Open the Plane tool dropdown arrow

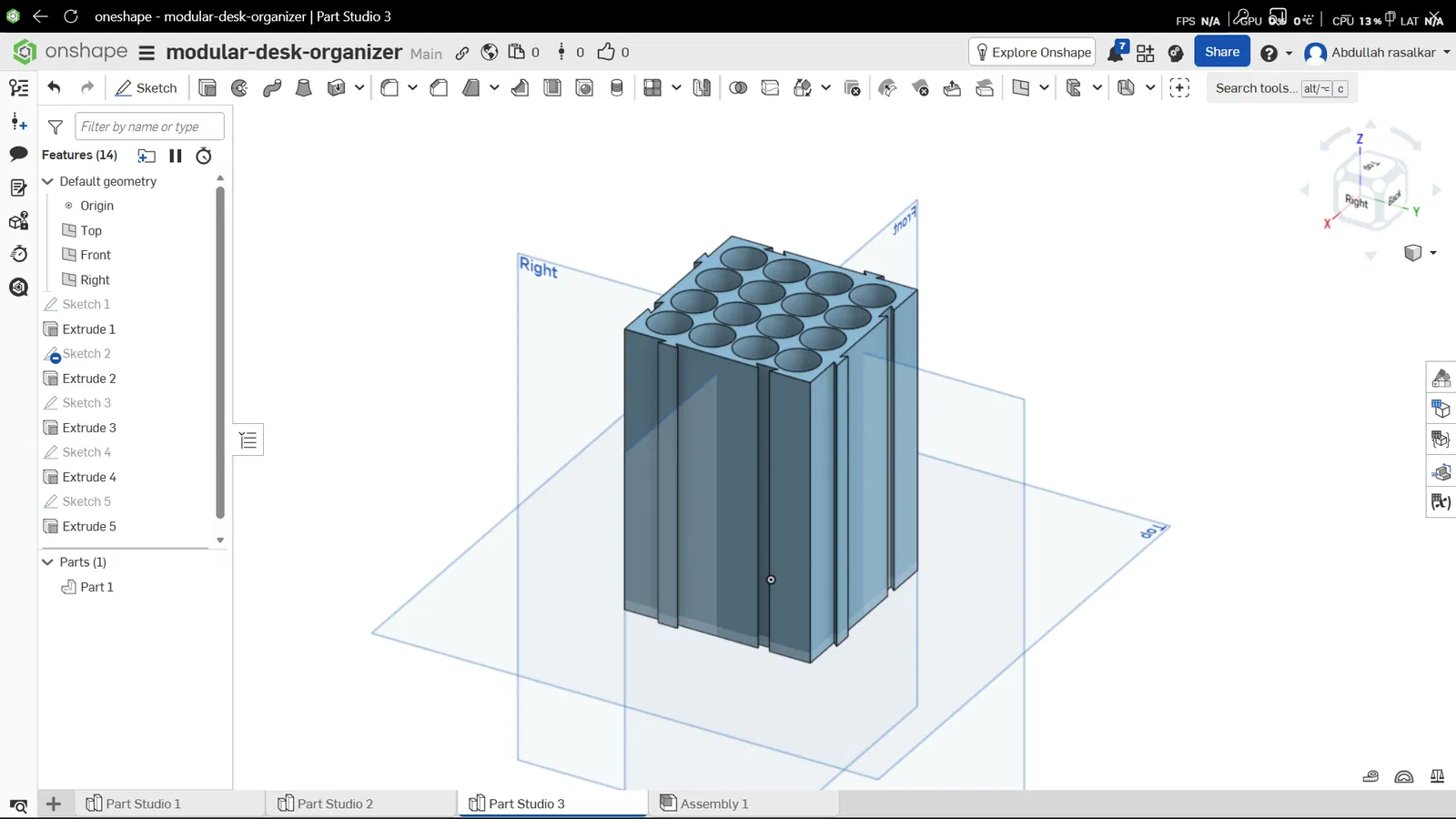[1044, 87]
